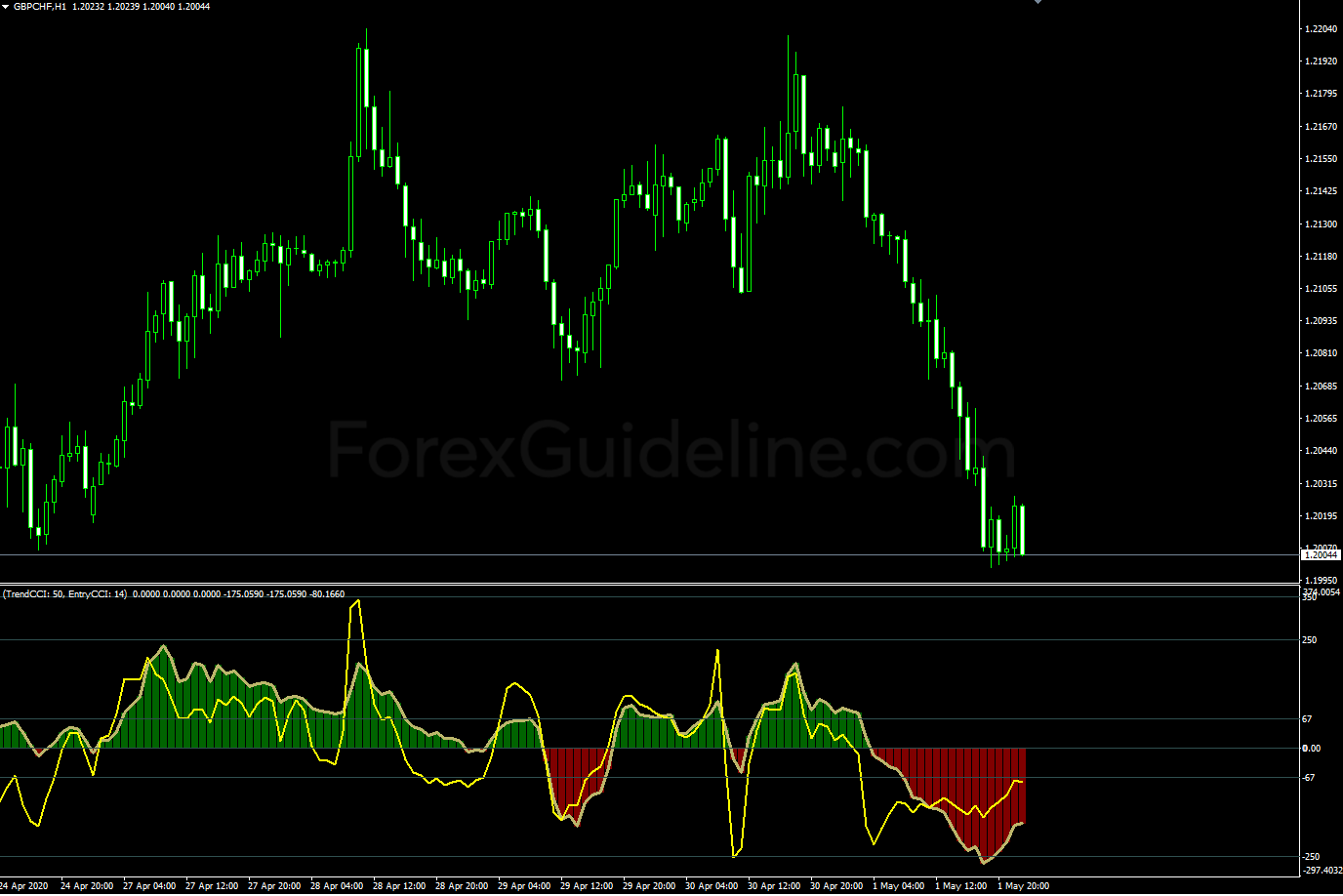Click the 1.21425 price scale label

point(1321,191)
